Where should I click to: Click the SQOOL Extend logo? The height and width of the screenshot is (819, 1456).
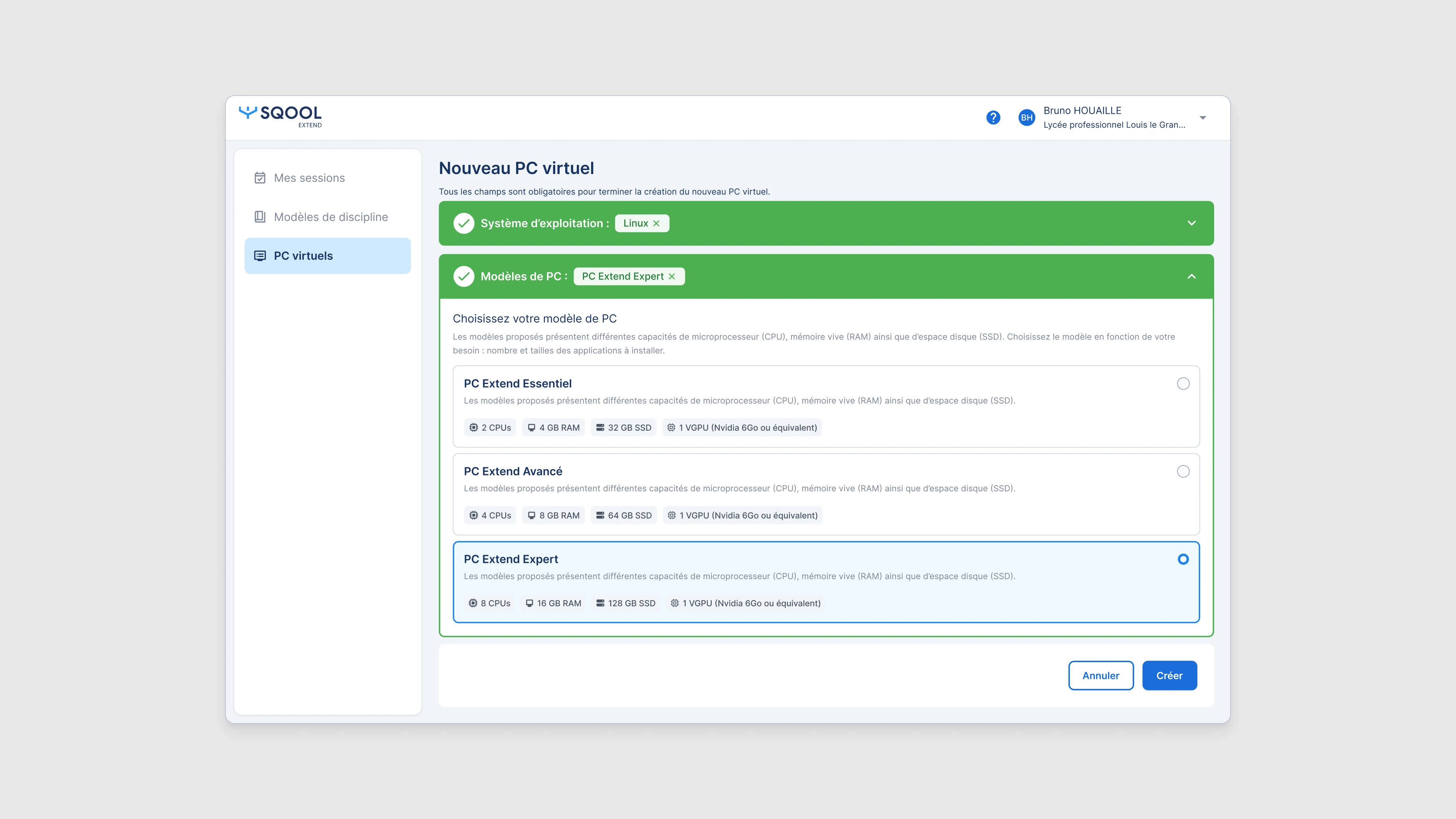coord(281,117)
